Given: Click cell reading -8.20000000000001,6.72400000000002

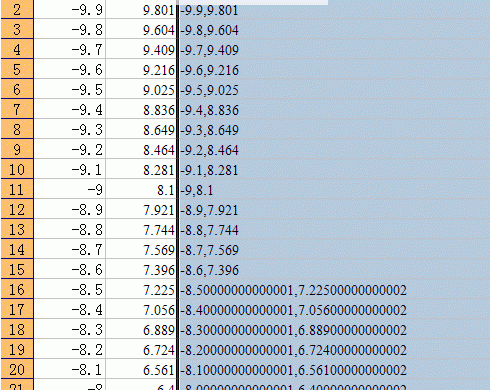Looking at the screenshot, I should [x=334, y=349].
